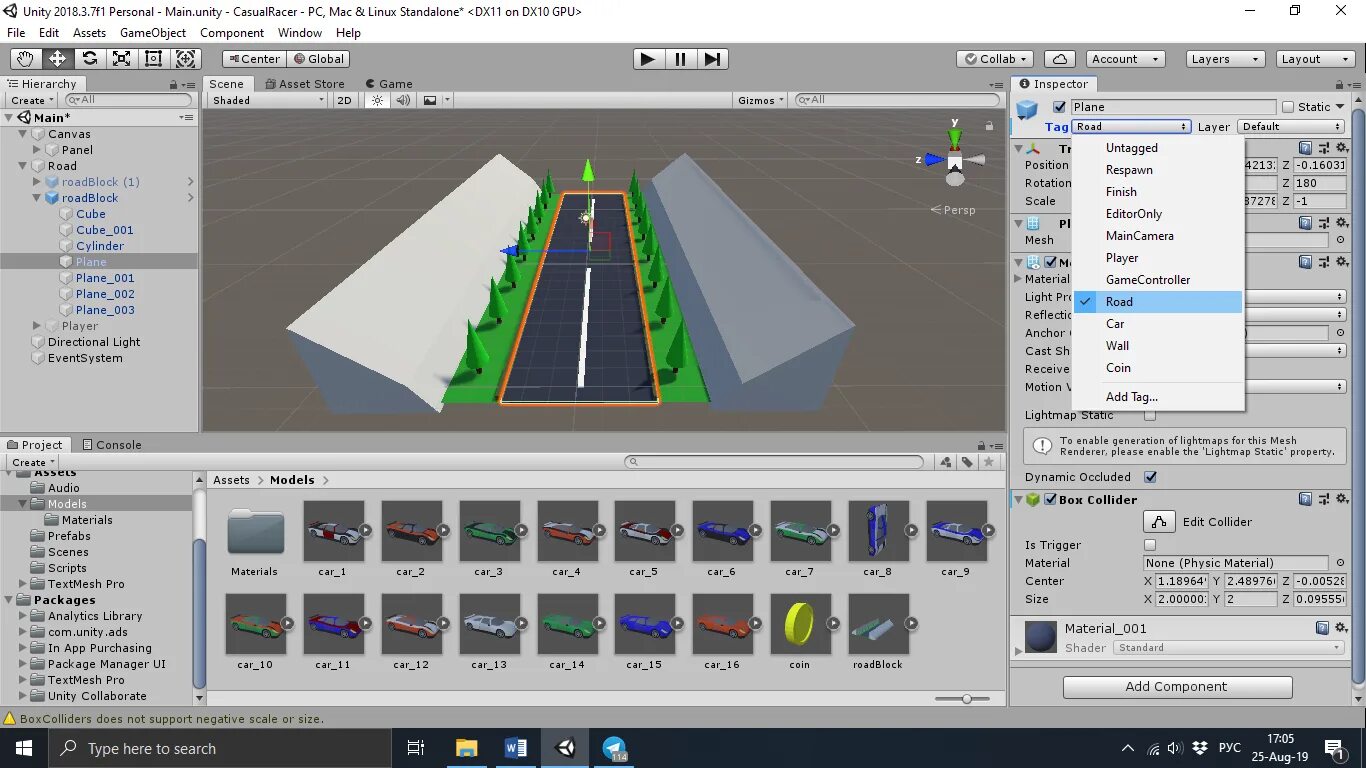The height and width of the screenshot is (768, 1366).
Task: Open the GameObject menu
Action: [x=153, y=33]
